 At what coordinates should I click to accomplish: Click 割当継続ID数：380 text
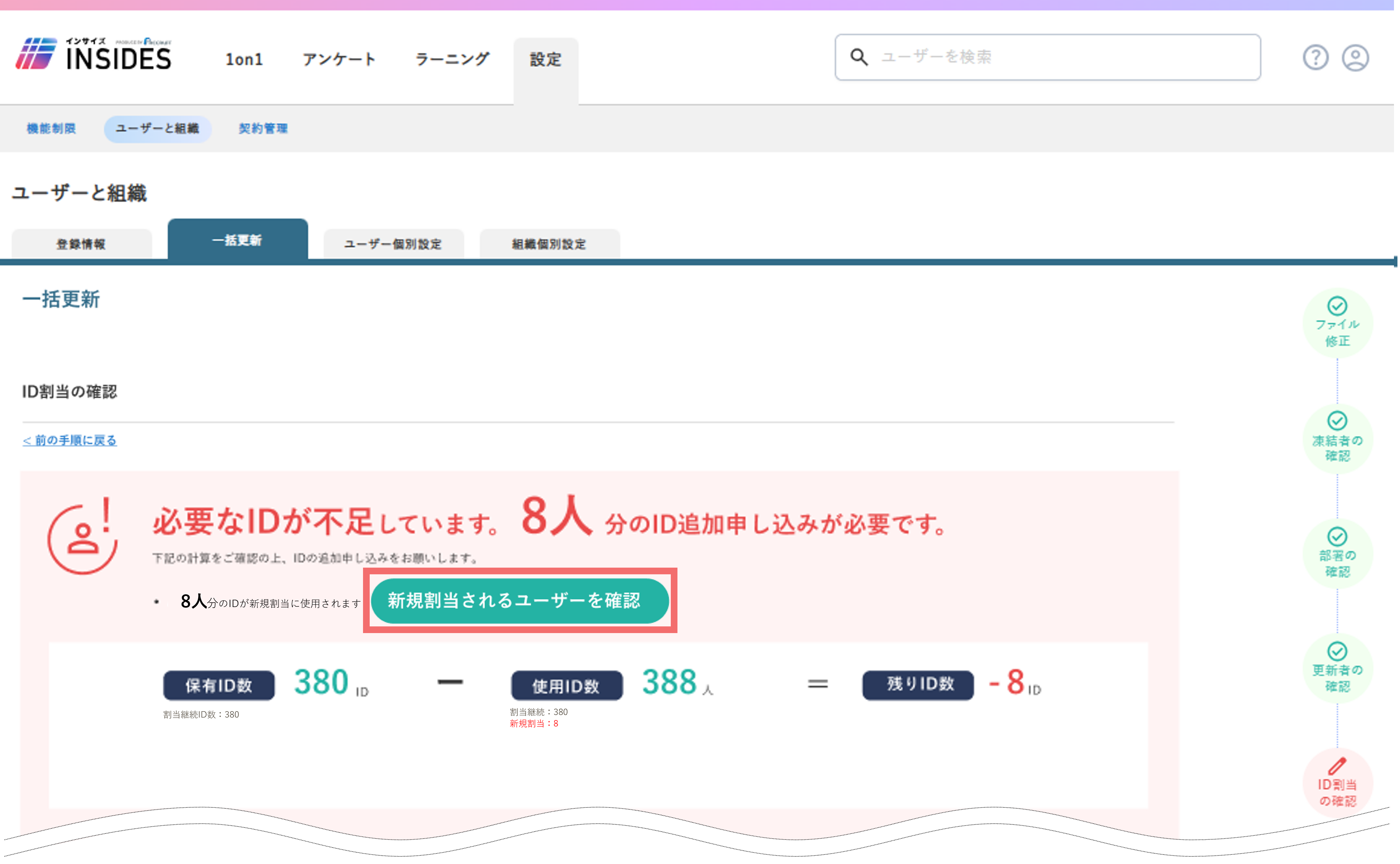click(x=201, y=714)
